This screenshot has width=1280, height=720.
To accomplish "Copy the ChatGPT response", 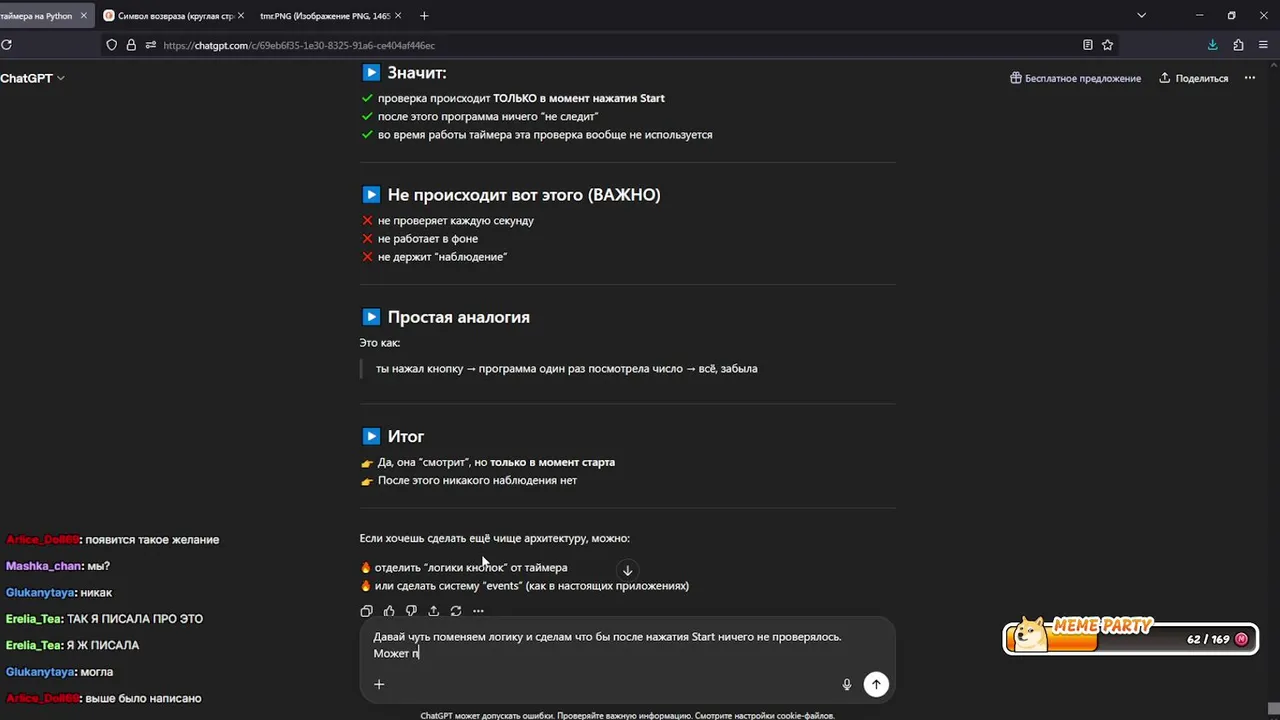I will click(x=366, y=611).
